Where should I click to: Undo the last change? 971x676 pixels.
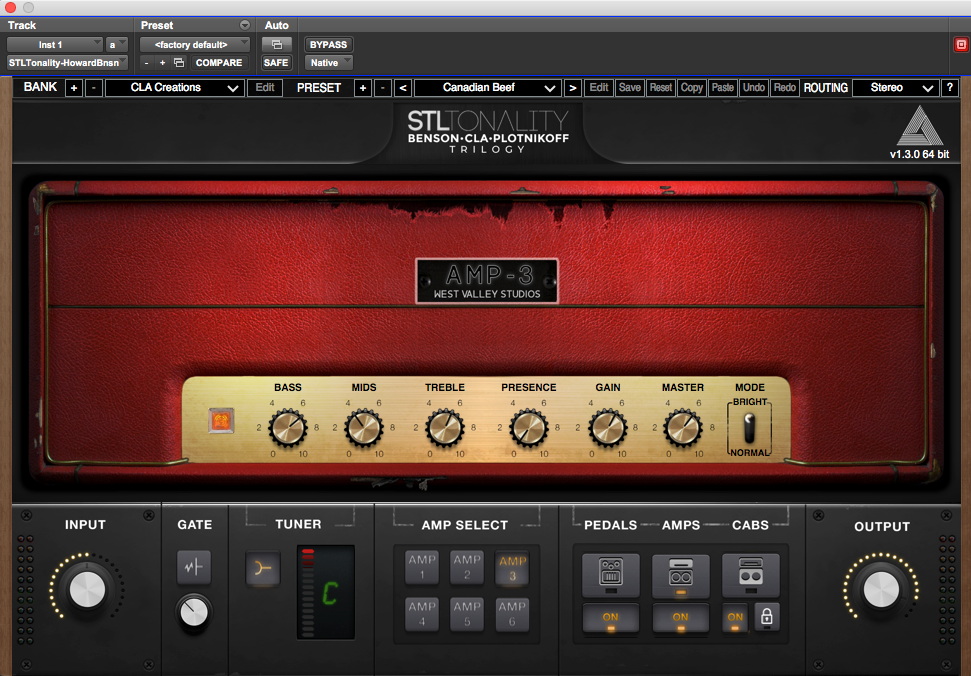pyautogui.click(x=754, y=88)
